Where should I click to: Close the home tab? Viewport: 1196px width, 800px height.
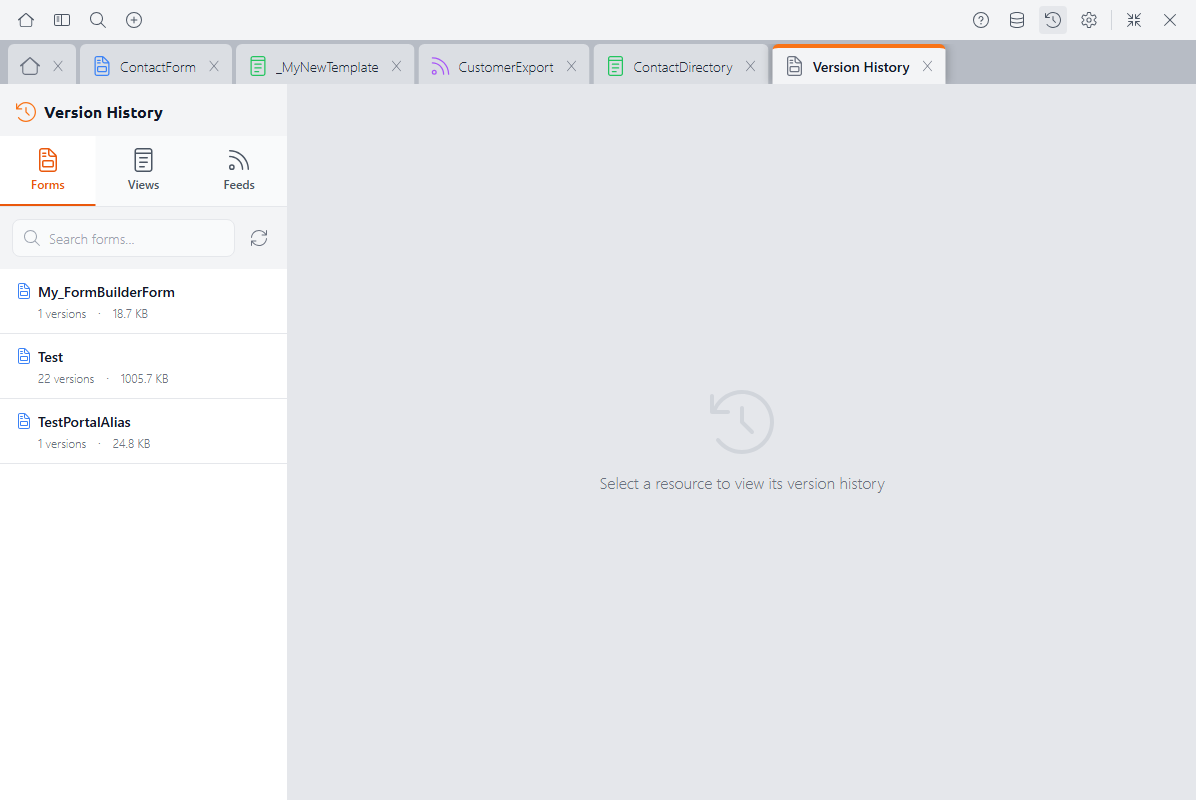tap(58, 66)
